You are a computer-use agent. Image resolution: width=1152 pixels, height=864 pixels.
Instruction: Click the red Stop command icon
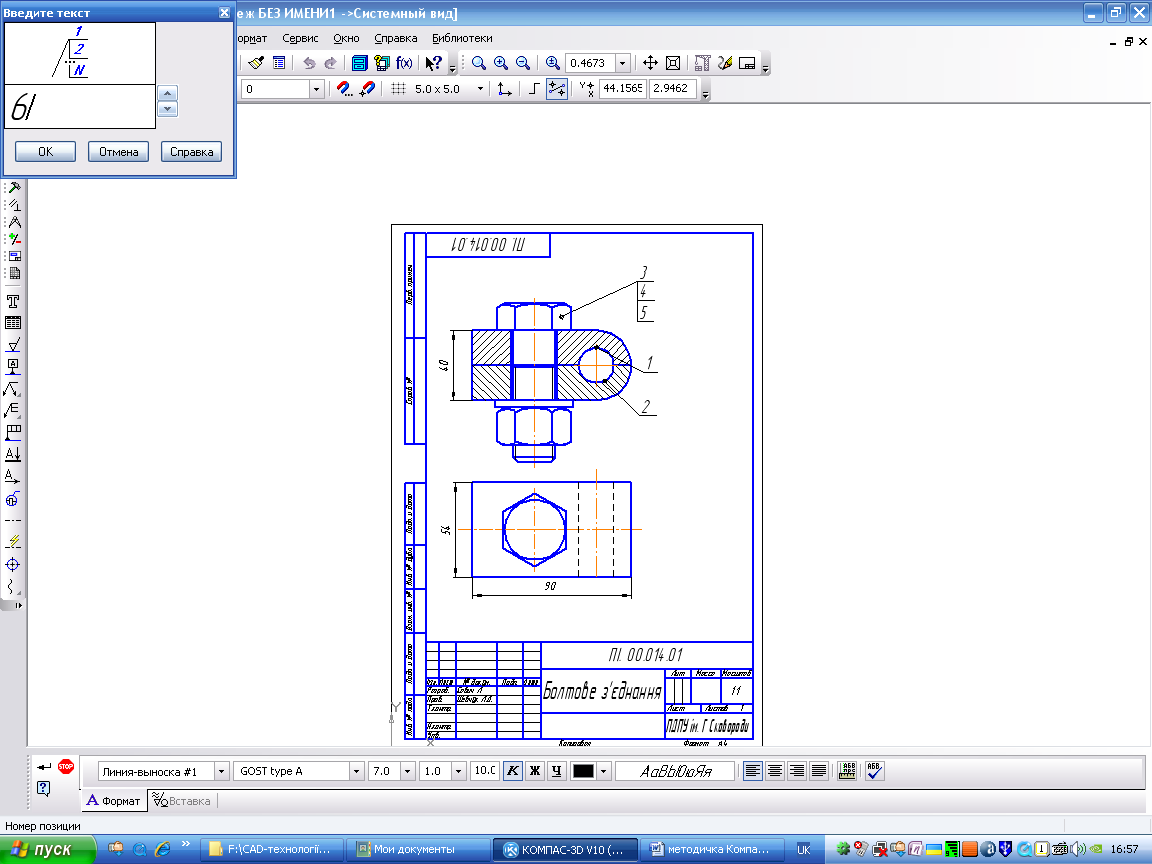tap(66, 767)
